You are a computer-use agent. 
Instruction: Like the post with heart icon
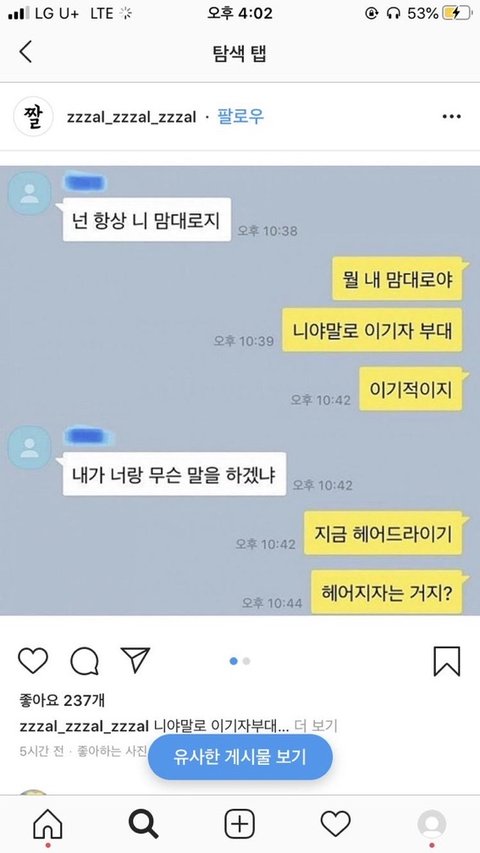click(x=33, y=660)
